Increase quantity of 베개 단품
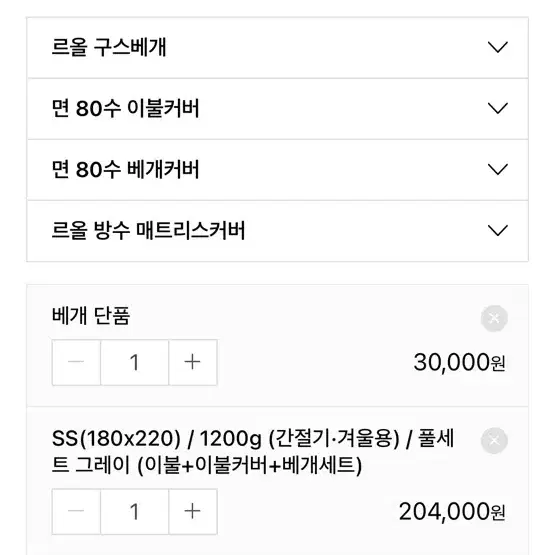This screenshot has width=555, height=555. point(193,362)
